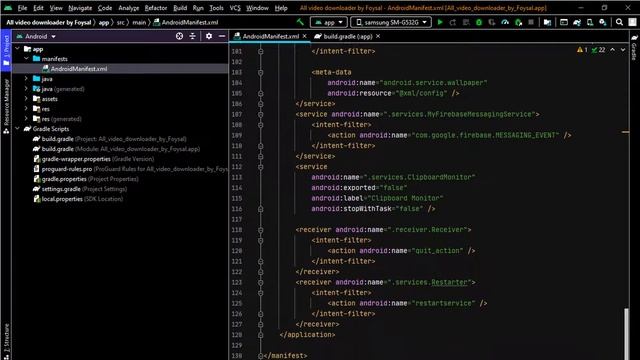Image resolution: width=640 pixels, height=360 pixels.
Task: Expand the java (generated) folder
Action: (x=27, y=89)
